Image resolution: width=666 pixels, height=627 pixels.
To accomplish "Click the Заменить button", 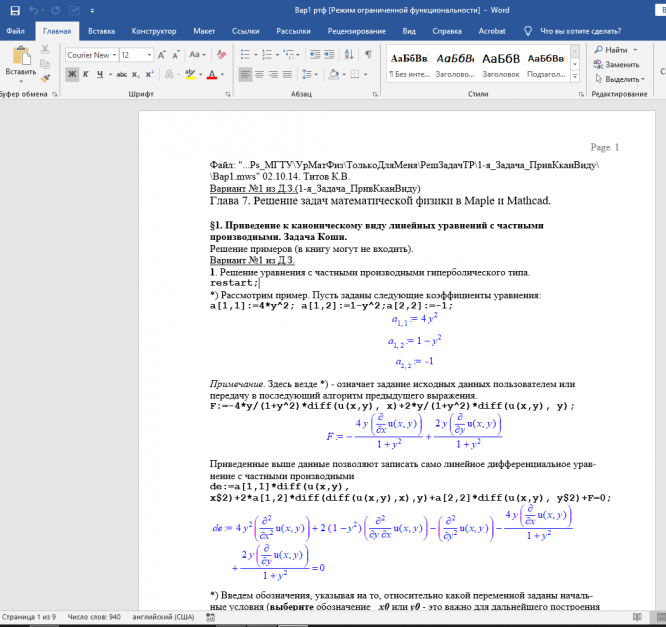I will click(x=620, y=64).
